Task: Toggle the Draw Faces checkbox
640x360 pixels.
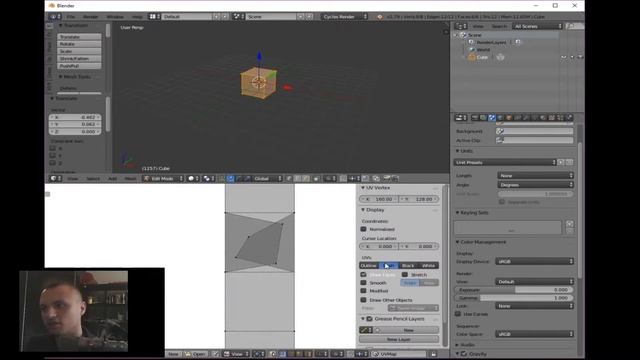Action: click(x=363, y=275)
